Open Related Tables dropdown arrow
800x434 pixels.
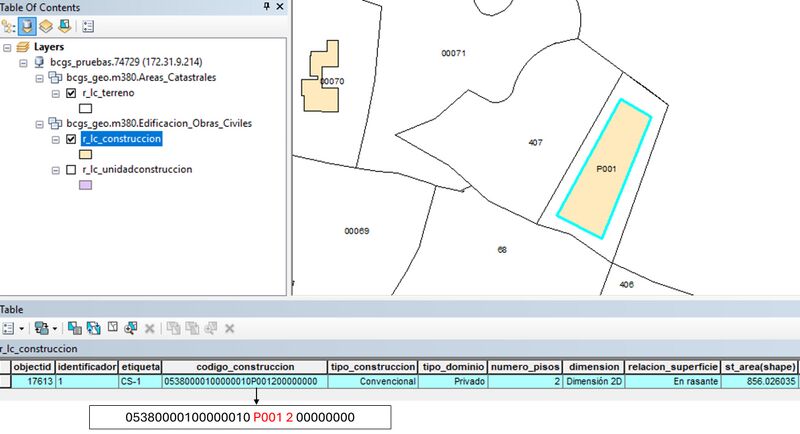pos(56,328)
